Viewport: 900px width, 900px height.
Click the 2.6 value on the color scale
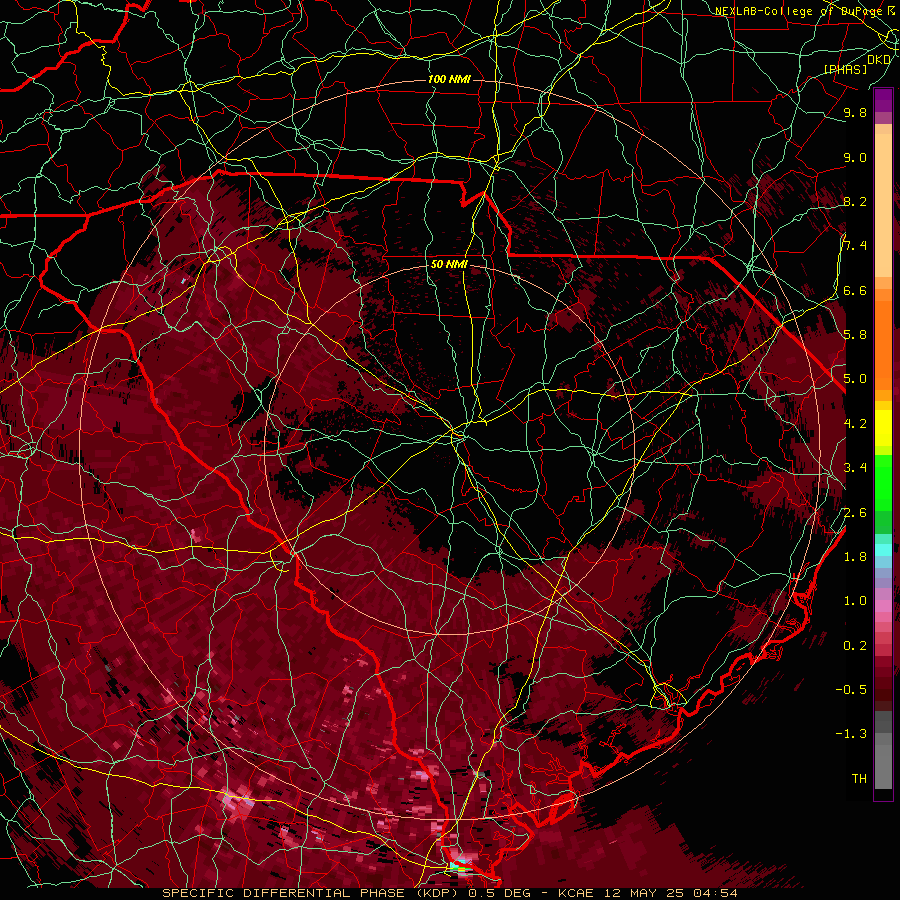(x=855, y=513)
